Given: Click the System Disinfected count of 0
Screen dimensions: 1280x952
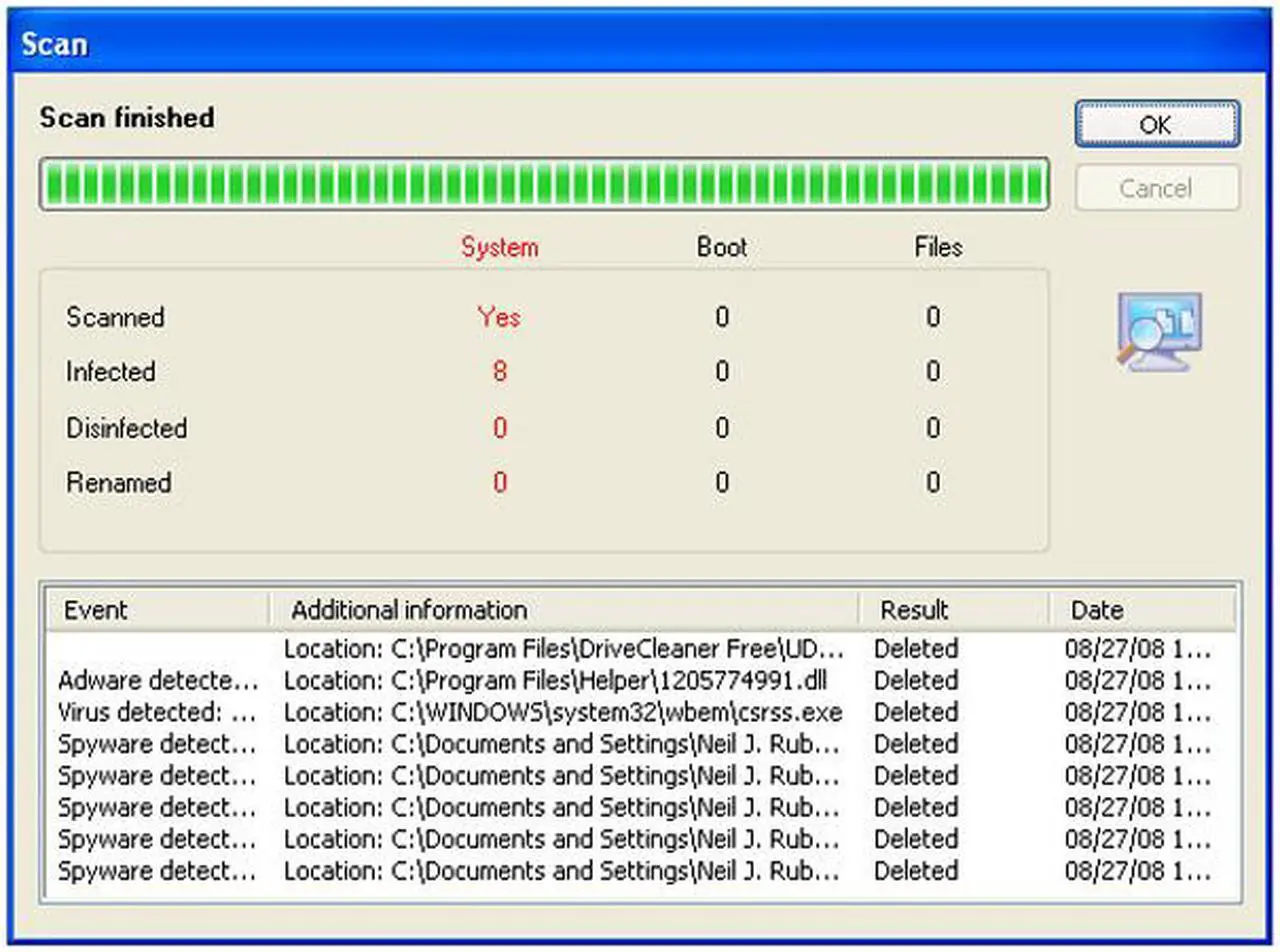Looking at the screenshot, I should tap(499, 428).
